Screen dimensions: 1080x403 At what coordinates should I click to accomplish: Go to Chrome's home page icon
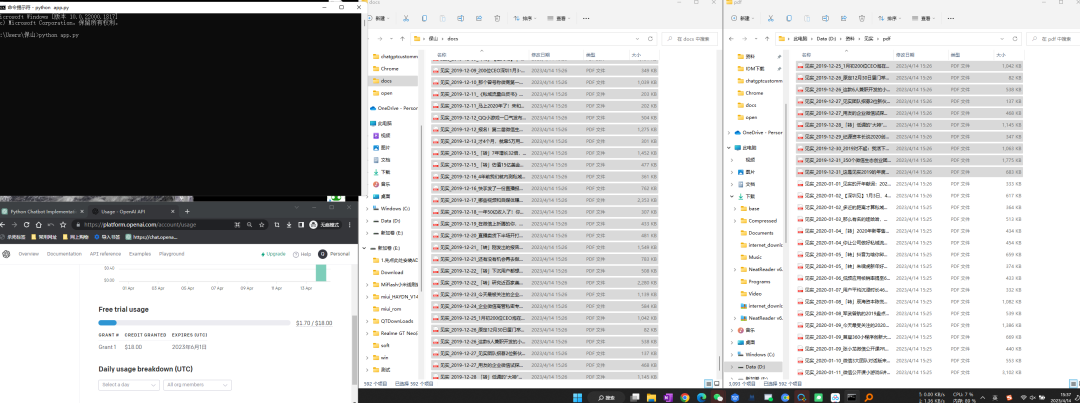click(x=39, y=225)
